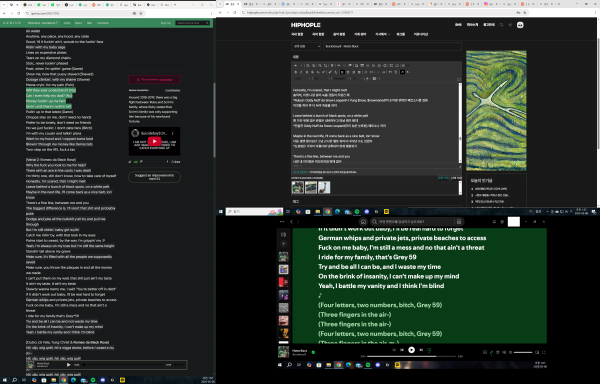Screen dimensions: 600x384
Task: Adjust the Spotify volume slider
Action: pos(523,352)
